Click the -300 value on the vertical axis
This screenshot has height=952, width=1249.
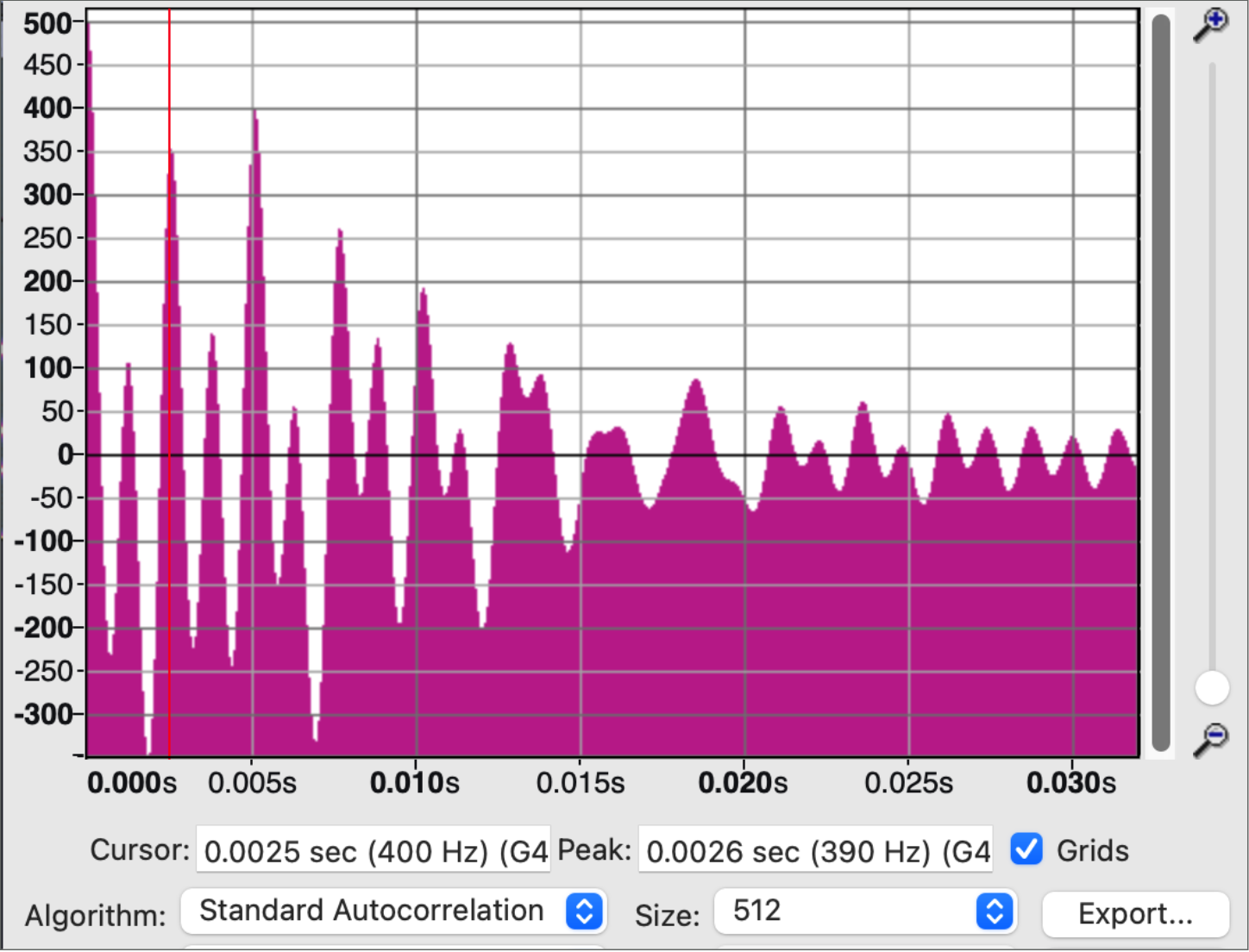[44, 714]
